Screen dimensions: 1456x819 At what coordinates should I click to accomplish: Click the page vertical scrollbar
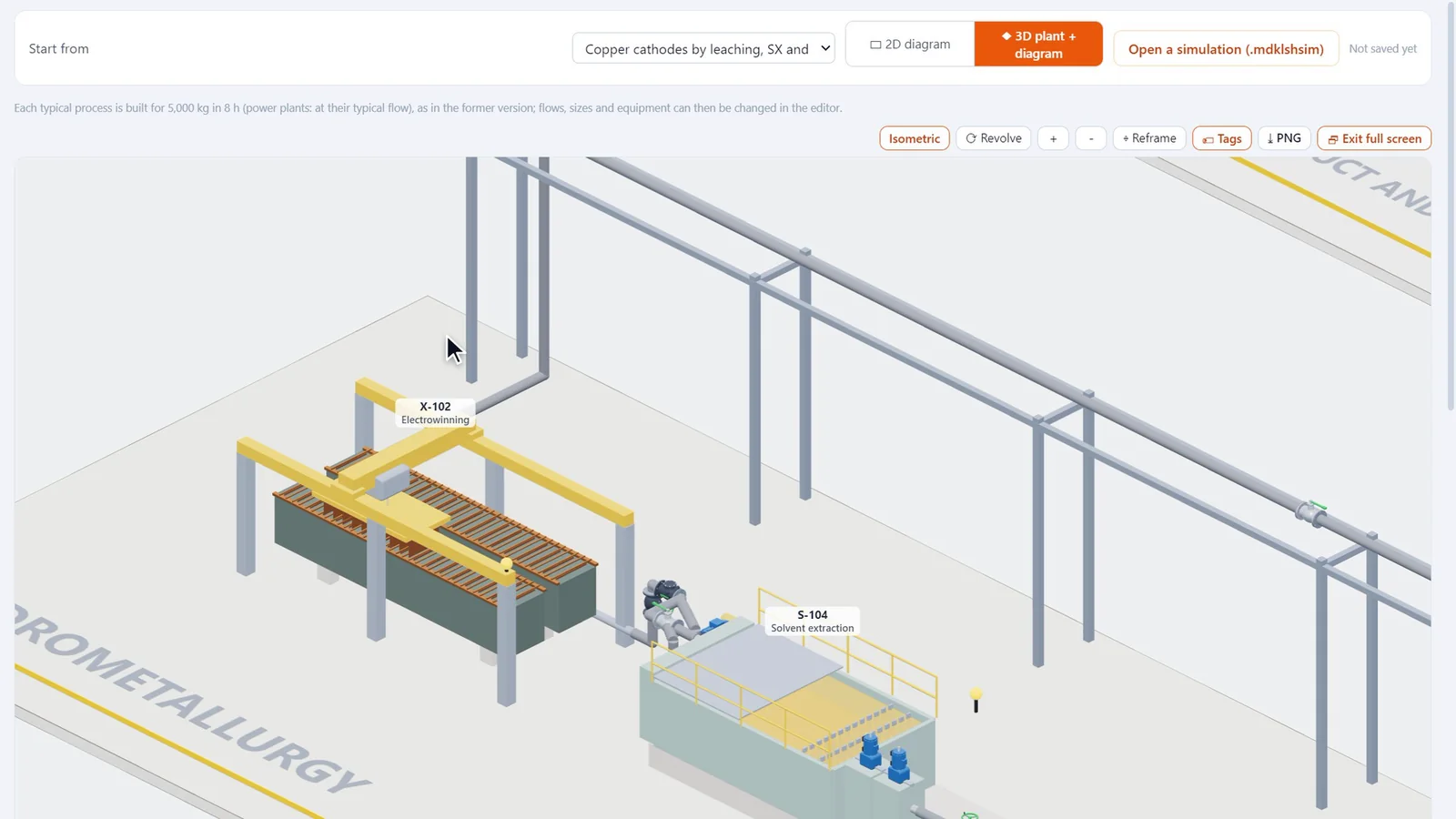[1451, 205]
